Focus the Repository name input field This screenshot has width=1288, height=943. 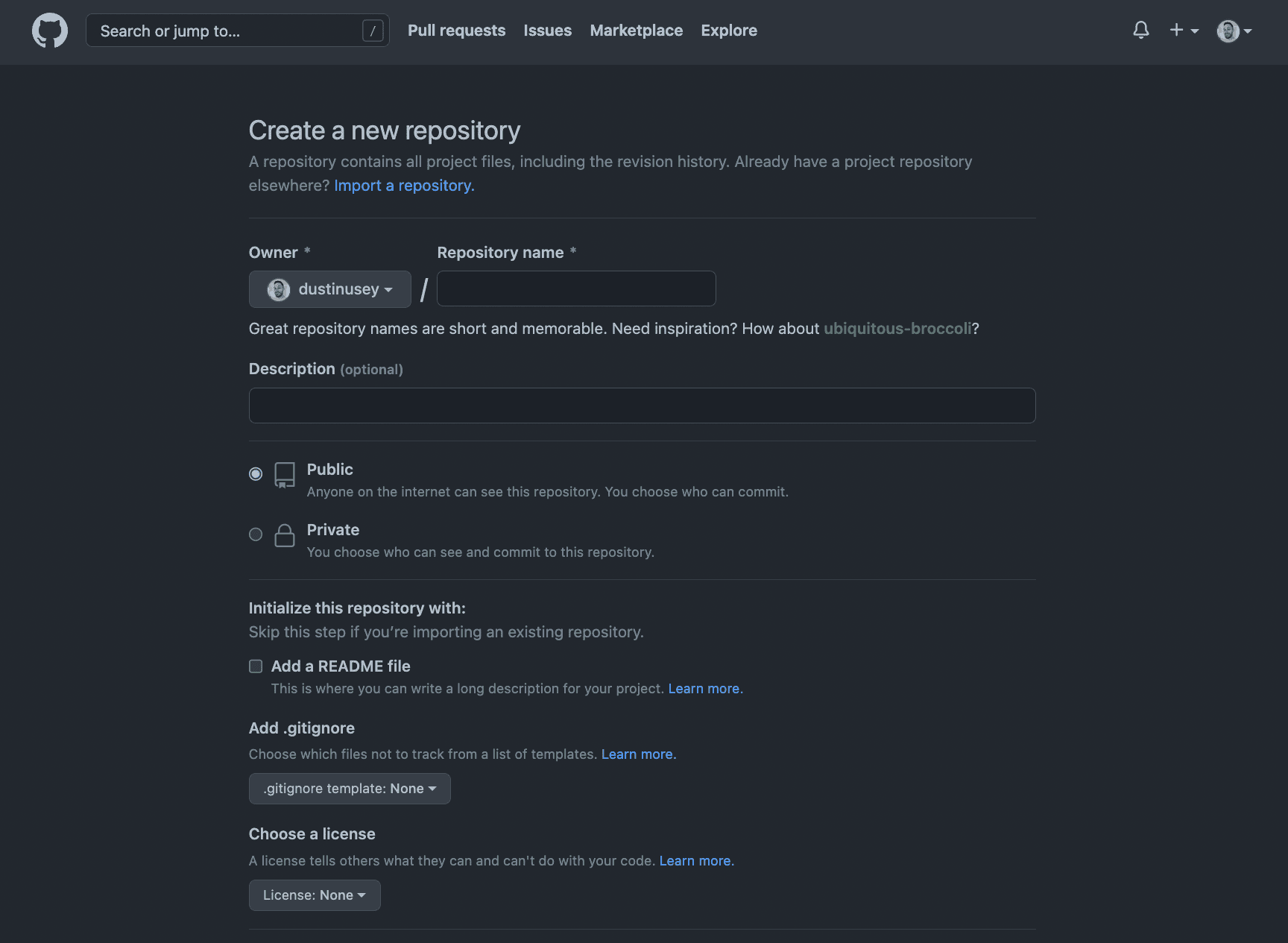click(x=576, y=288)
